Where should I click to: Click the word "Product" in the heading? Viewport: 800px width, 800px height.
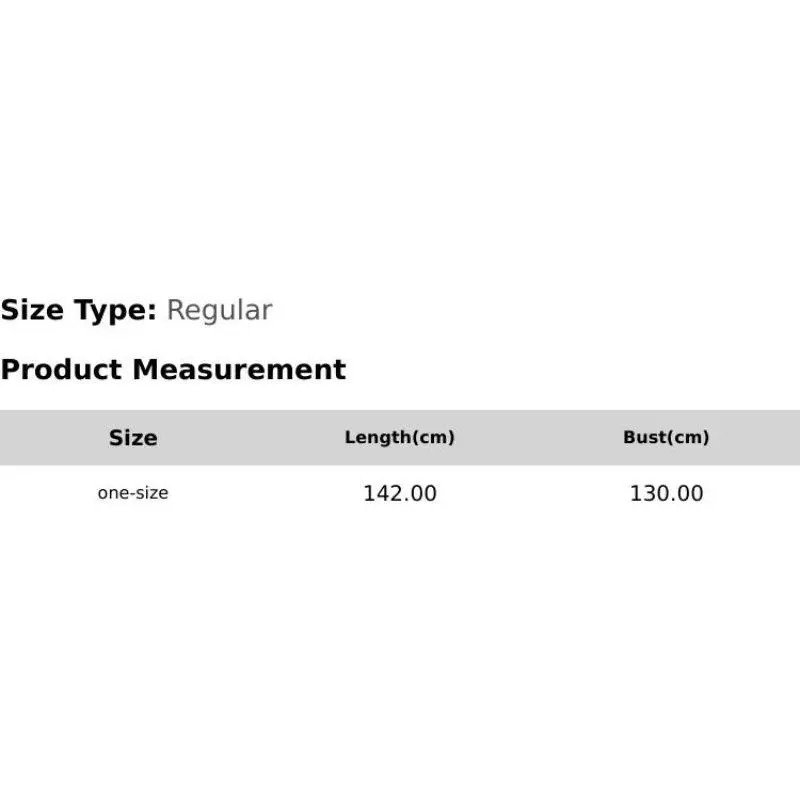point(62,369)
